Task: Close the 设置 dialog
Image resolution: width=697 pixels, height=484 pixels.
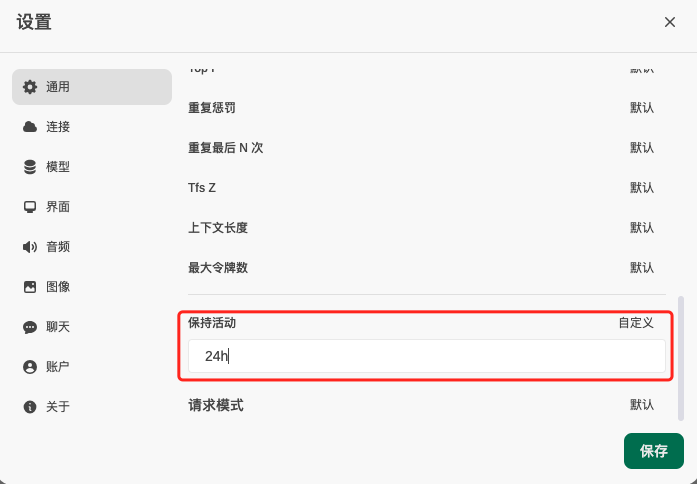Action: (x=670, y=22)
